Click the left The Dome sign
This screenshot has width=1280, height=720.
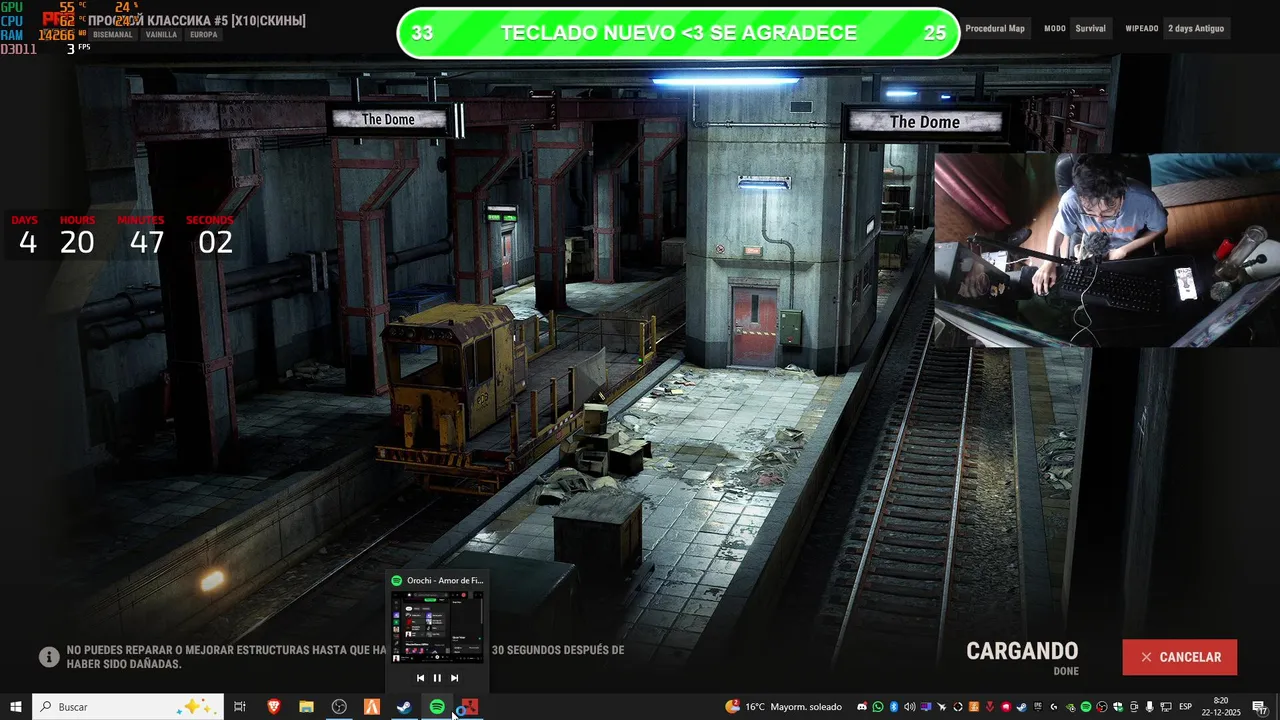pos(388,119)
